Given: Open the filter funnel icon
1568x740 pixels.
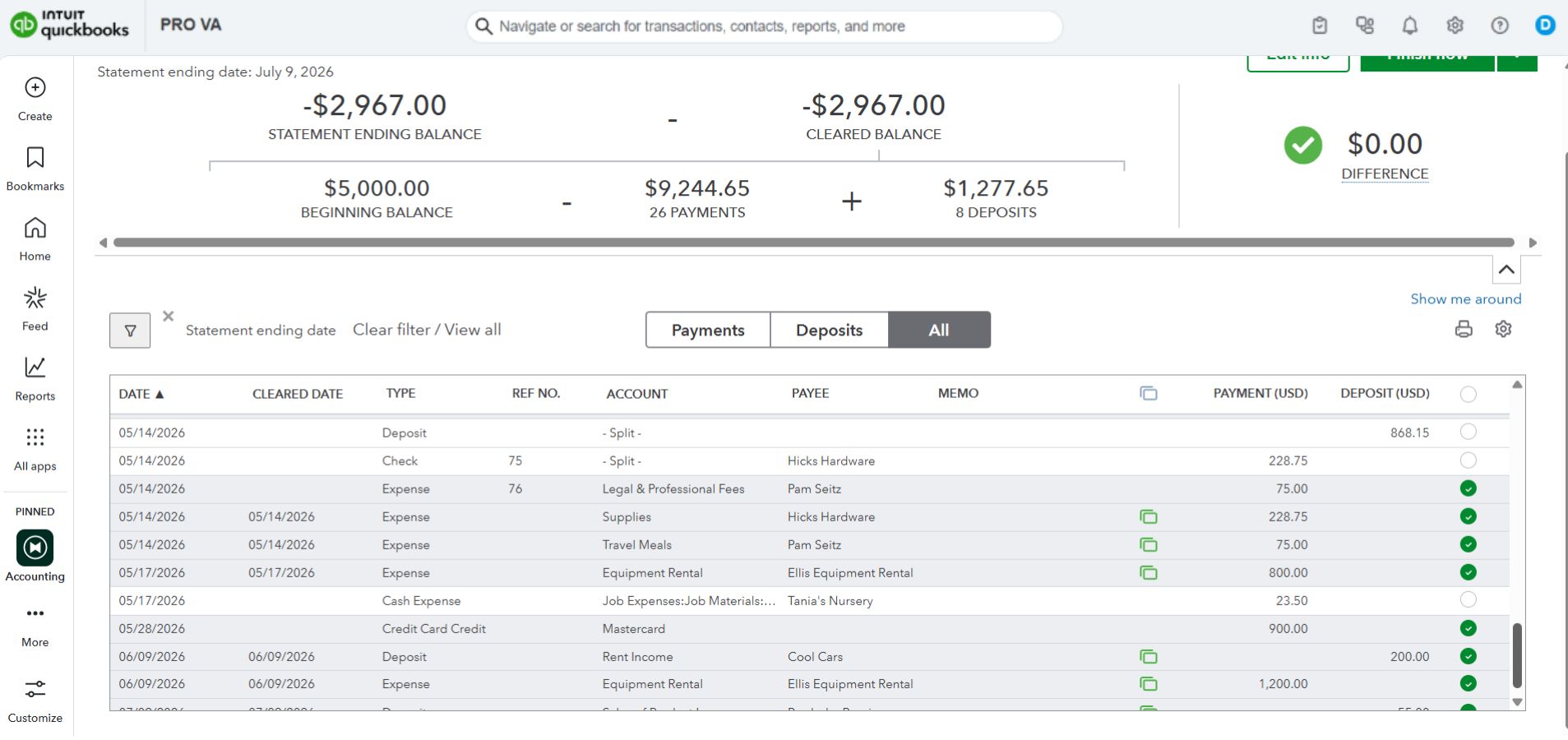Looking at the screenshot, I should (130, 331).
